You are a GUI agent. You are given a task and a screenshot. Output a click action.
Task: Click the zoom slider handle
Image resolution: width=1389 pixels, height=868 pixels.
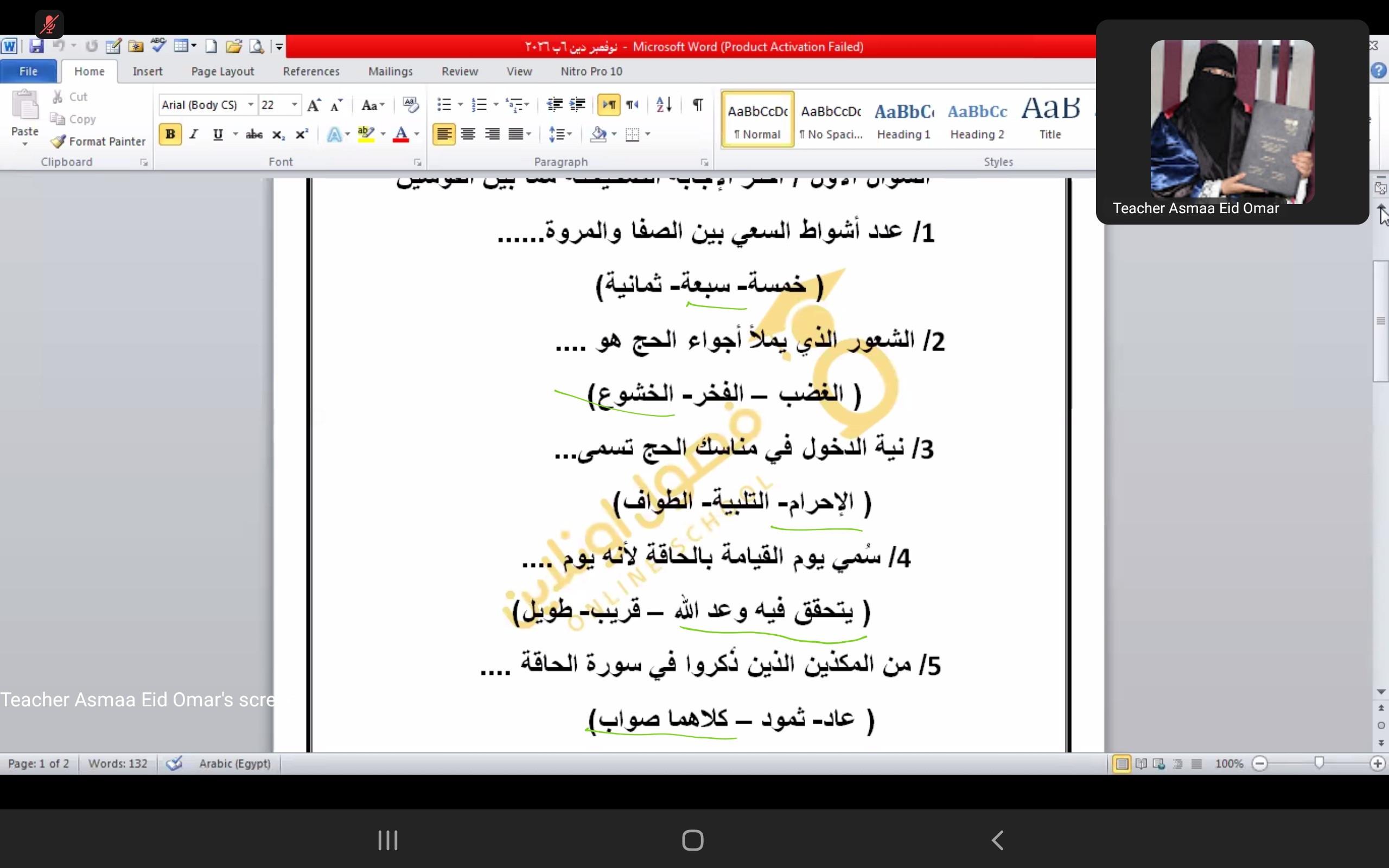[1319, 762]
